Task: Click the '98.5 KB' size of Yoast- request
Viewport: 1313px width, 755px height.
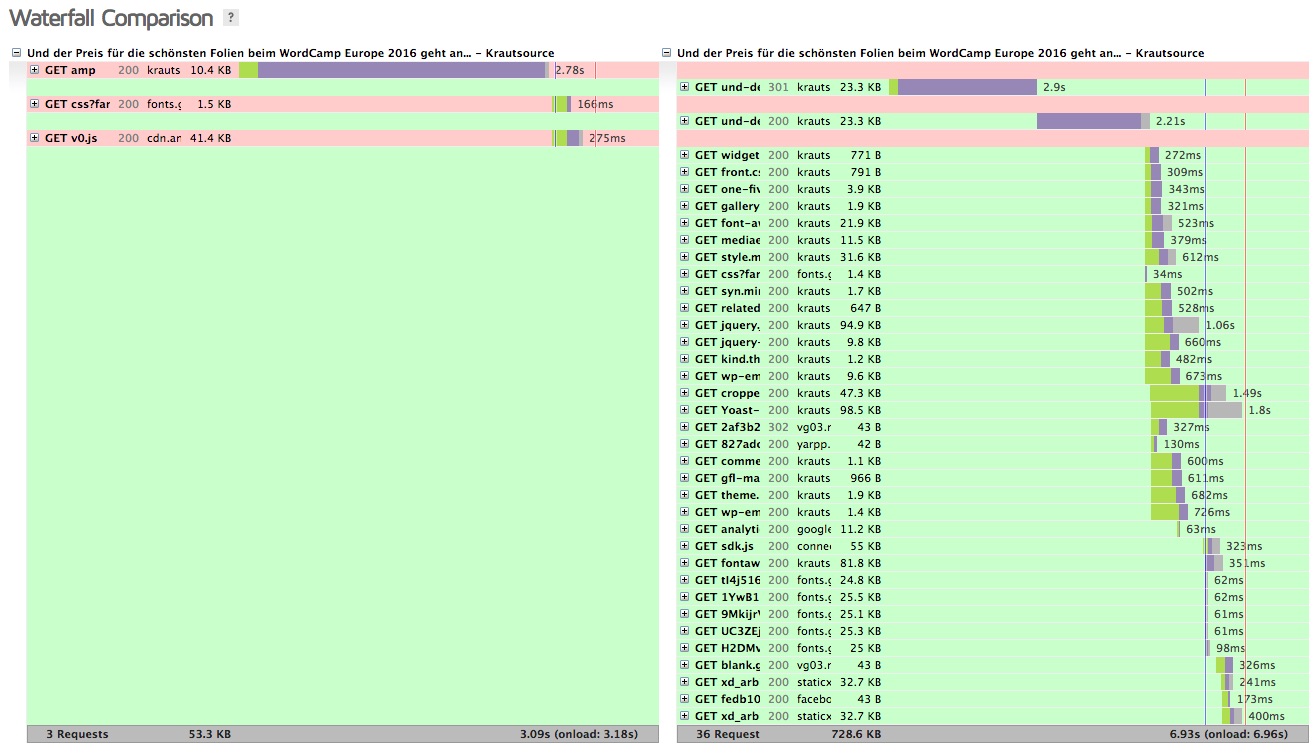Action: 860,410
